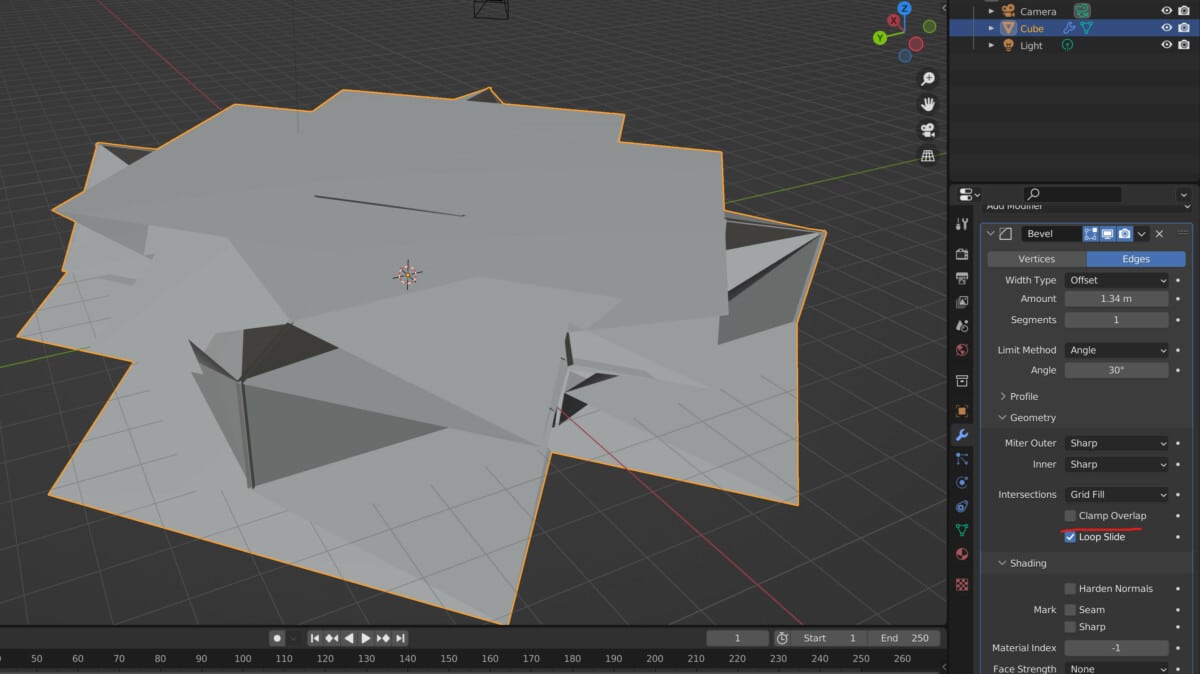Open the World Properties globe tab
This screenshot has height=674, width=1200.
click(x=961, y=350)
